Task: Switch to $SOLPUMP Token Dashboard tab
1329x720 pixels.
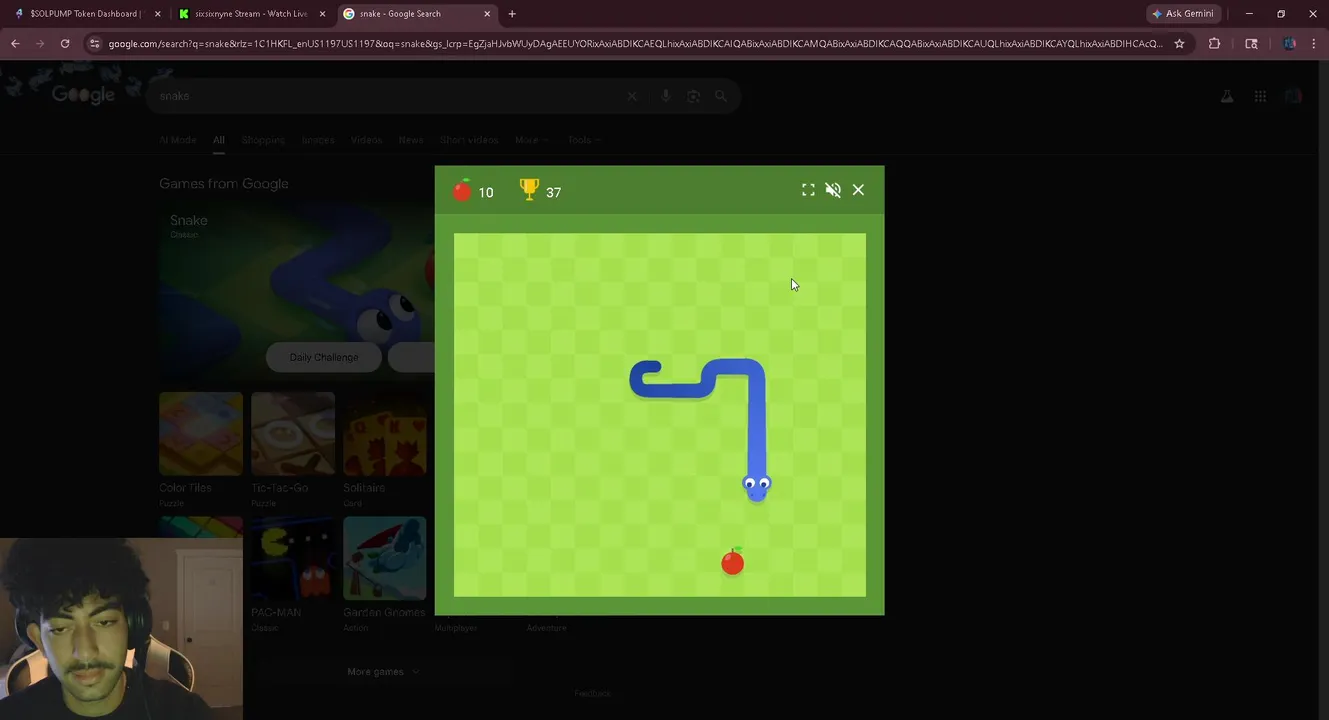Action: click(x=87, y=14)
